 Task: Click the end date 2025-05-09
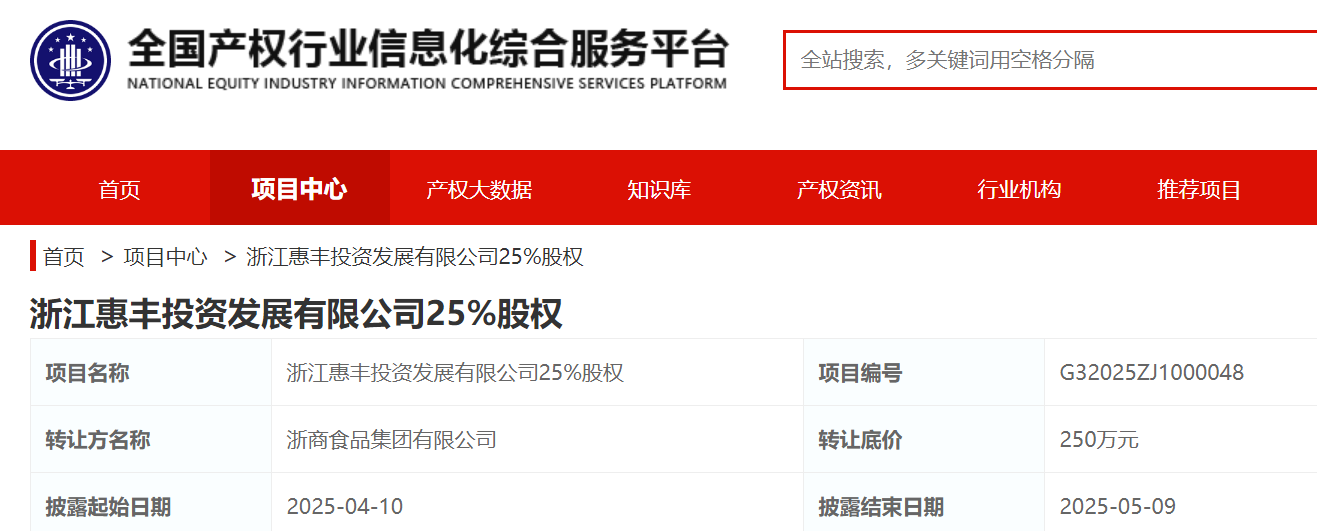coord(1118,506)
